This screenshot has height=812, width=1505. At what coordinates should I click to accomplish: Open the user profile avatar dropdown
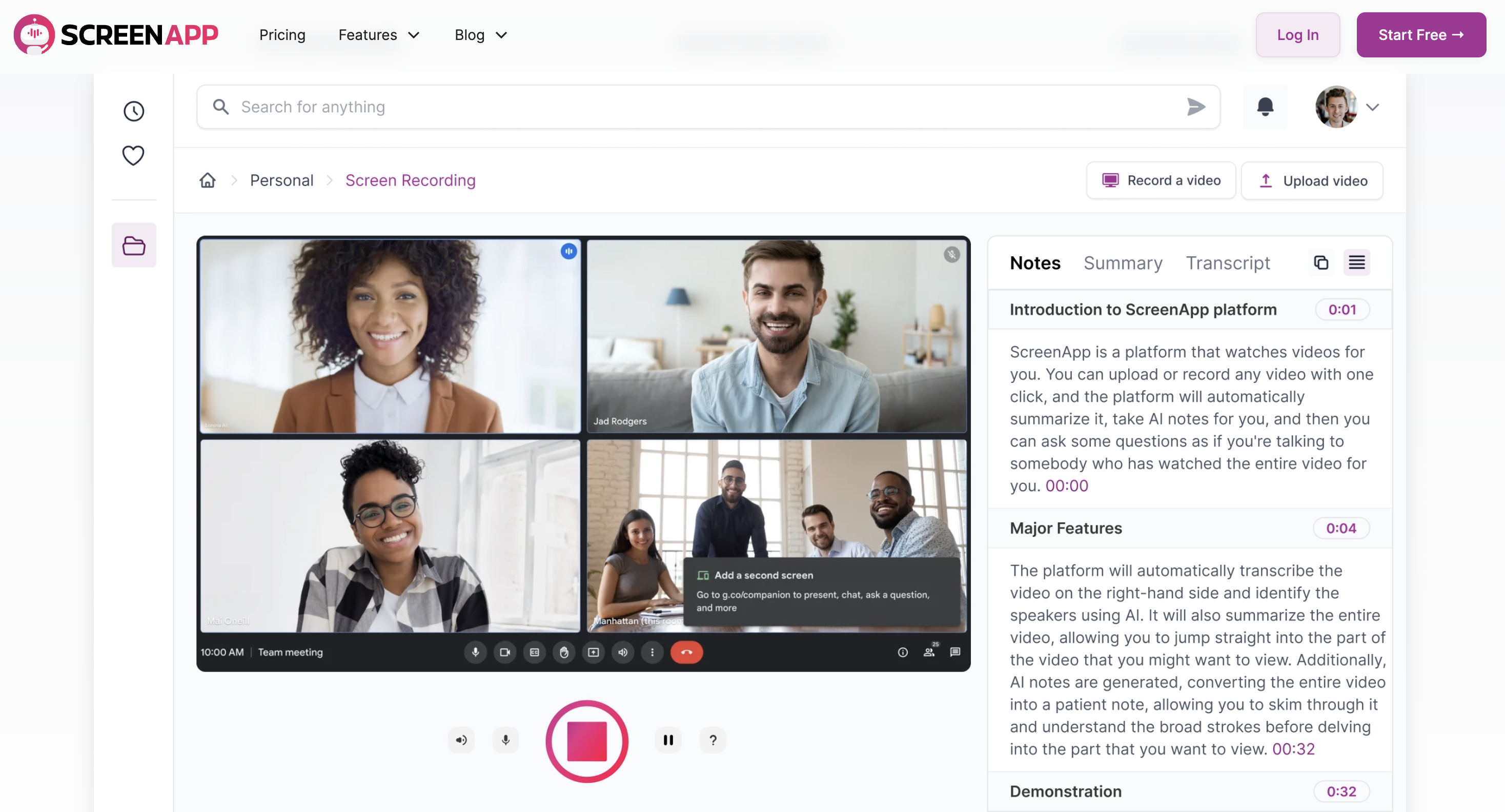(1346, 107)
